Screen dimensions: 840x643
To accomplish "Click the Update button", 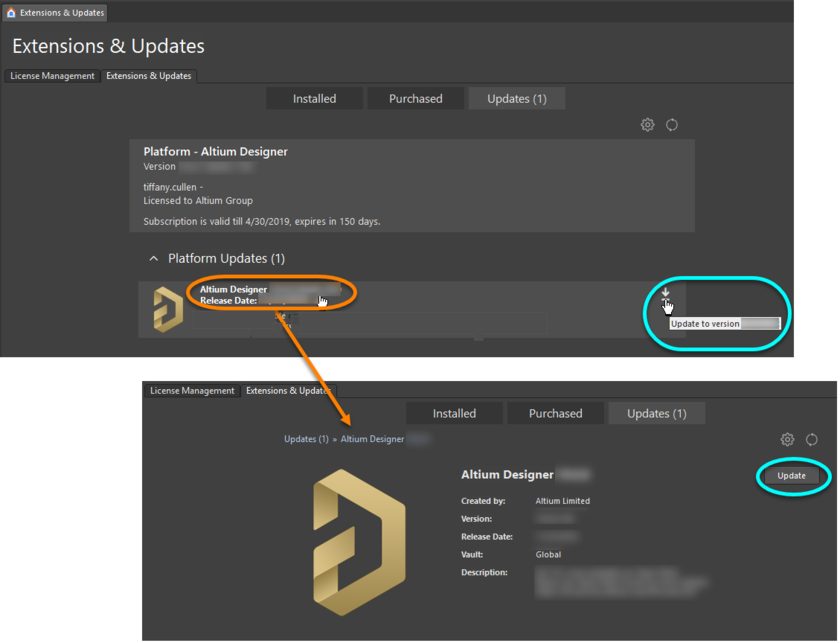I will 792,476.
